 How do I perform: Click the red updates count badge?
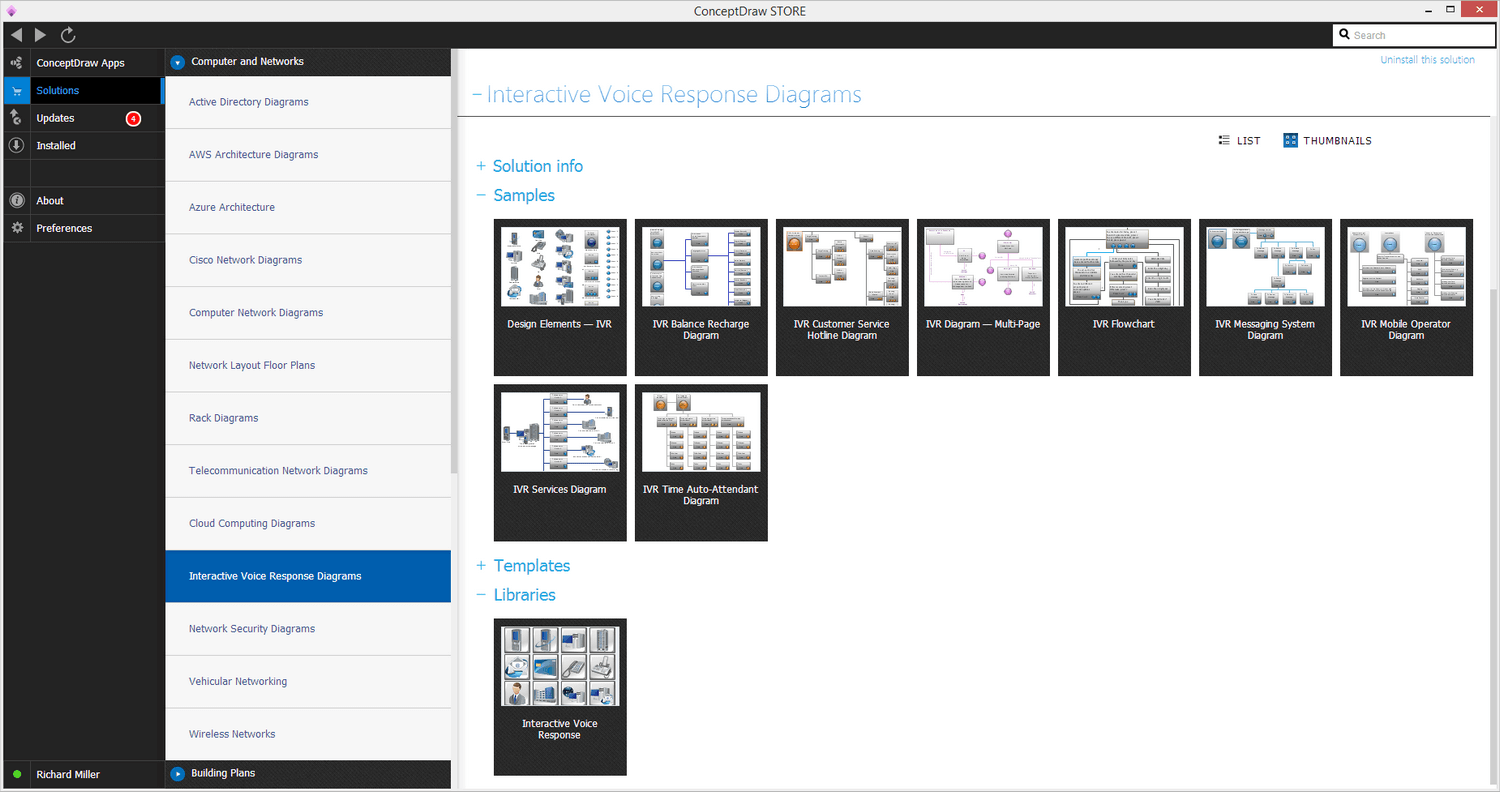pyautogui.click(x=133, y=119)
